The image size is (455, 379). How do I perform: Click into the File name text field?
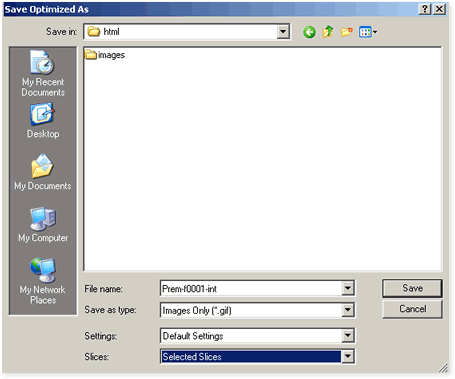point(251,288)
